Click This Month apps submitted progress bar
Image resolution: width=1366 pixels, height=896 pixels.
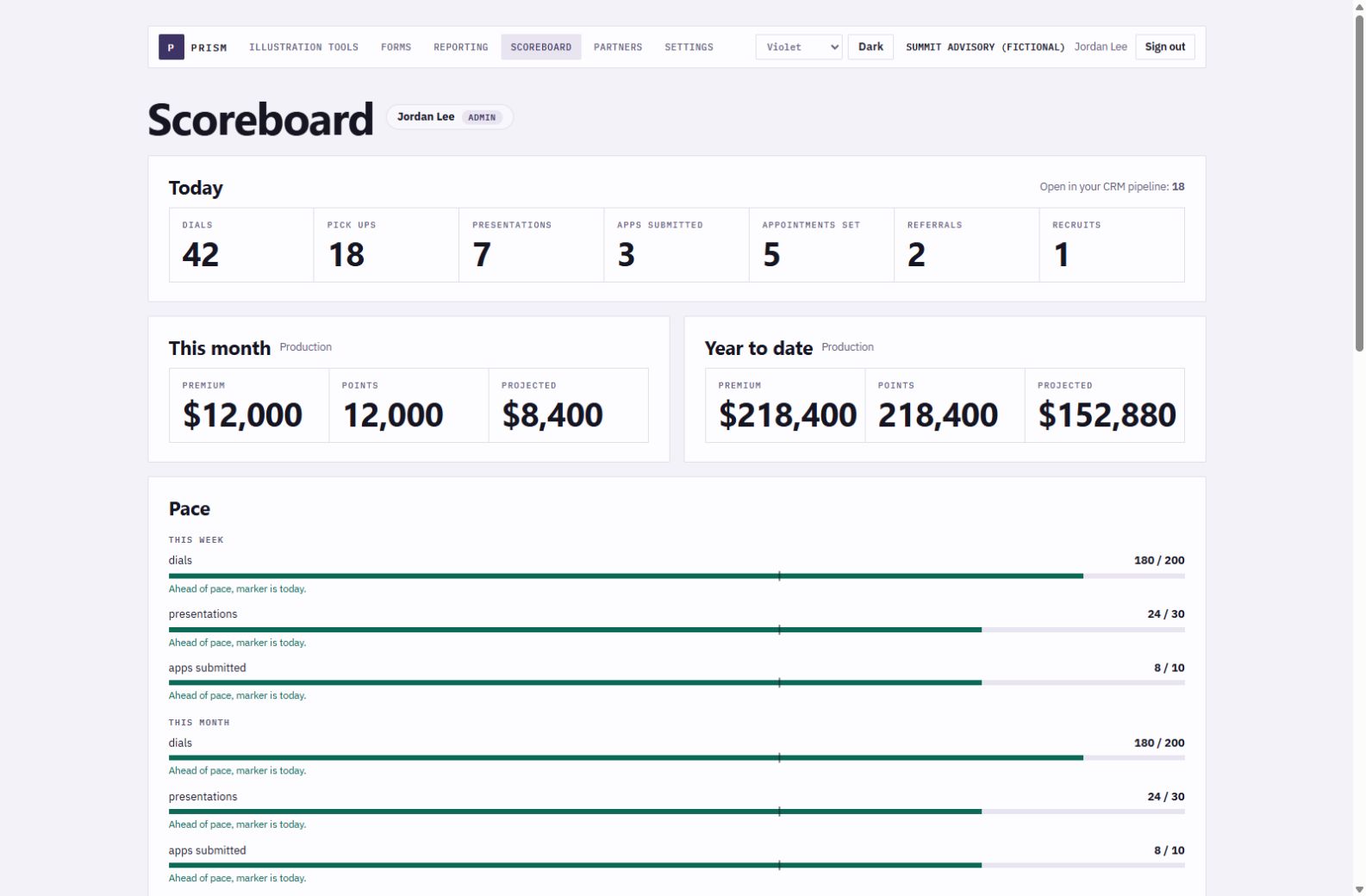pos(677,865)
